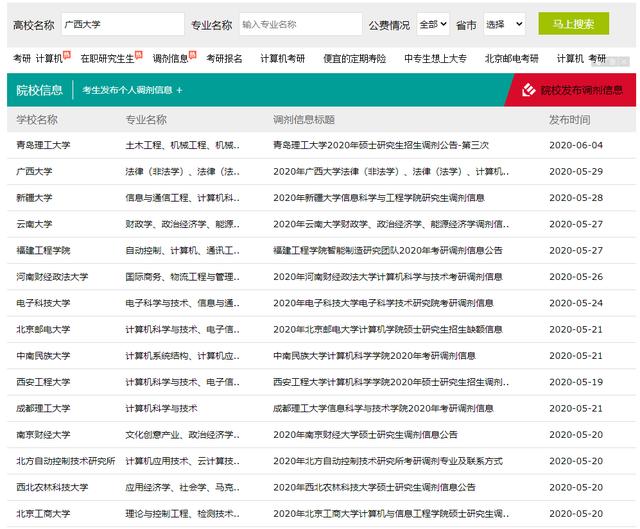This screenshot has width=640, height=529.
Task: Open 福建工程学院智能制造研究团队 notice
Action: click(x=388, y=250)
